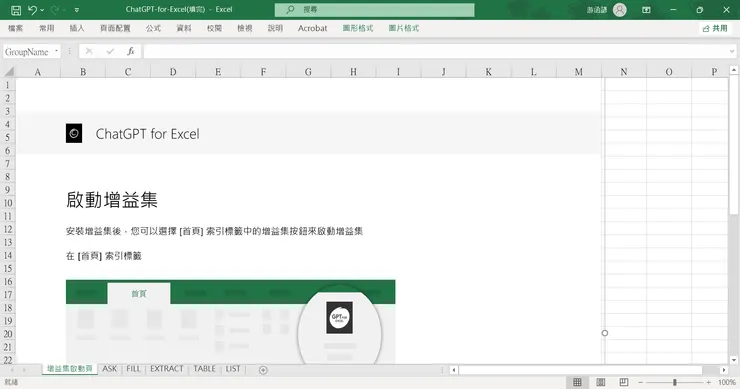Switch to the 常用 ribbon tab
Image resolution: width=740 pixels, height=389 pixels.
pyautogui.click(x=47, y=28)
